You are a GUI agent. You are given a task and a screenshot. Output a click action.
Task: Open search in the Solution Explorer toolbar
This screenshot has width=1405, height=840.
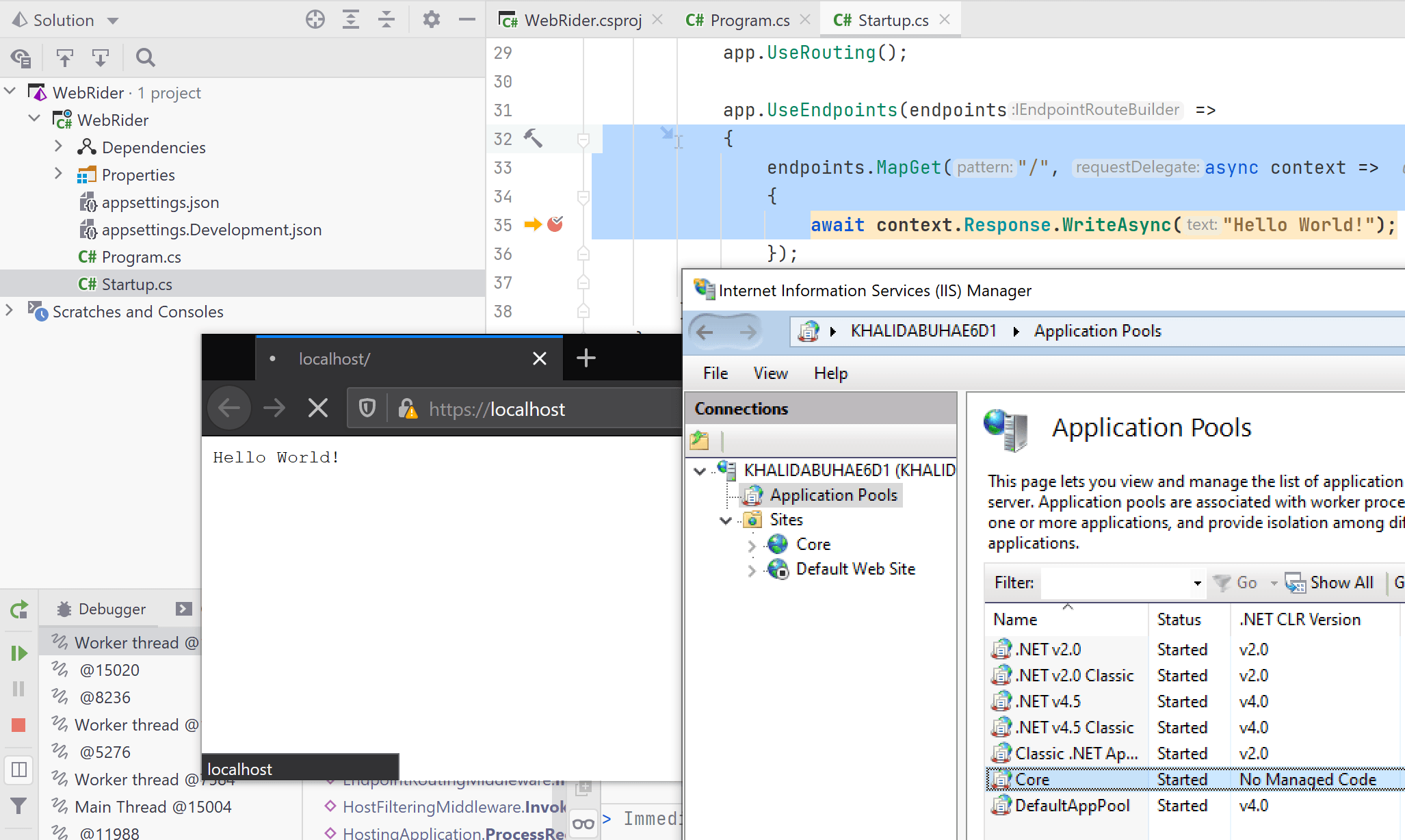point(145,57)
